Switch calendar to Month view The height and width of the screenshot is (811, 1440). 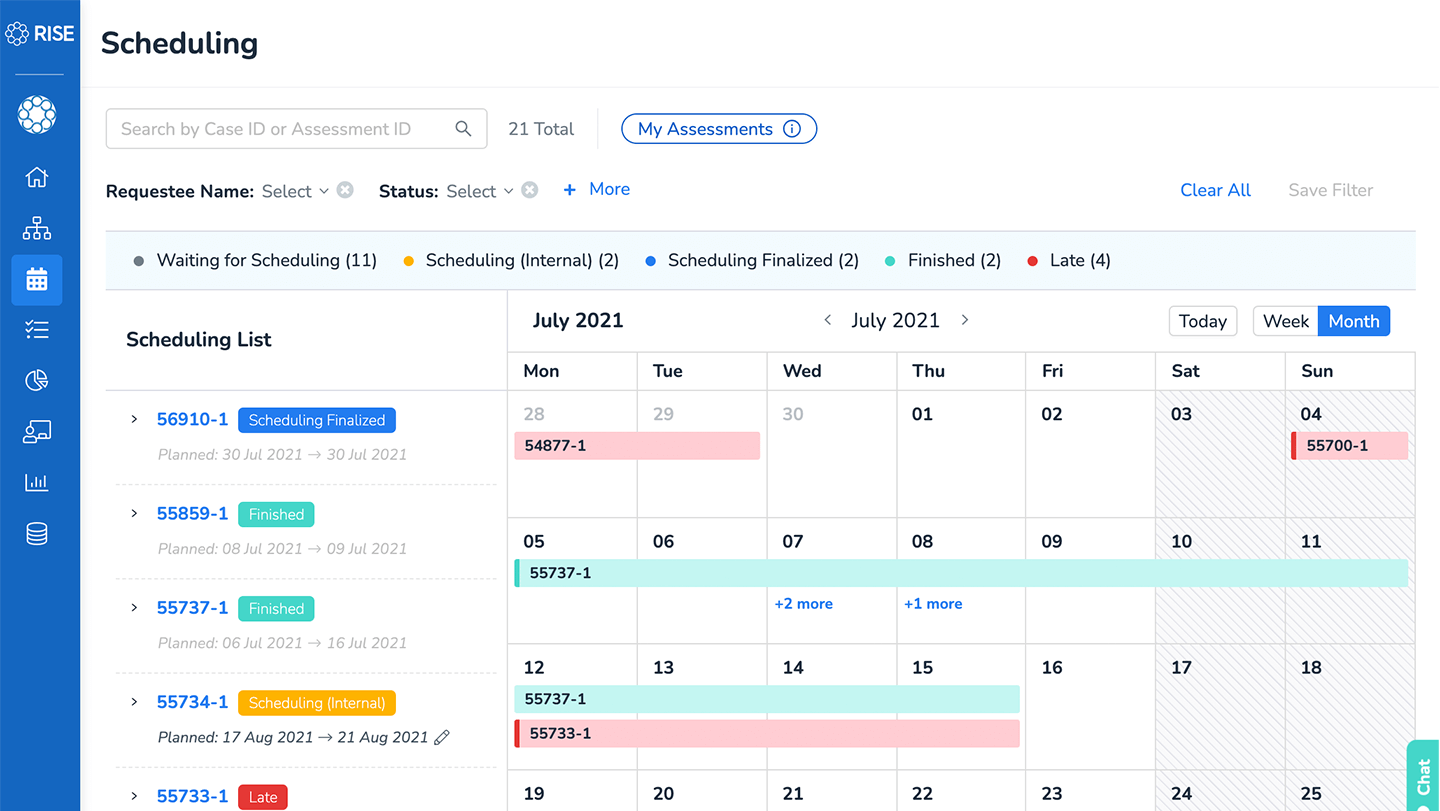pyautogui.click(x=1353, y=321)
